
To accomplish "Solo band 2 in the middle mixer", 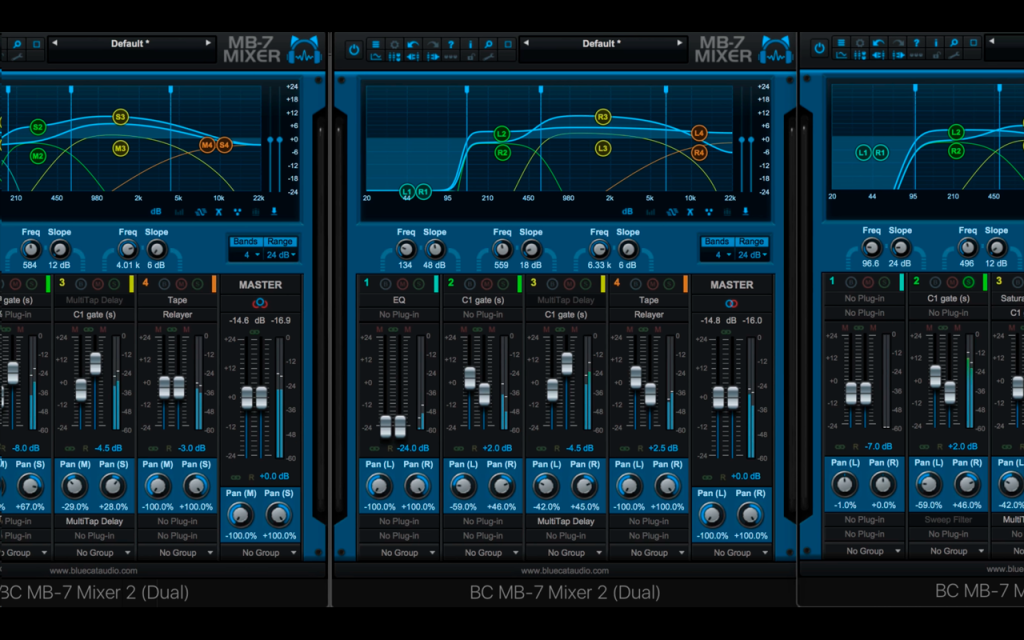I will pos(503,283).
